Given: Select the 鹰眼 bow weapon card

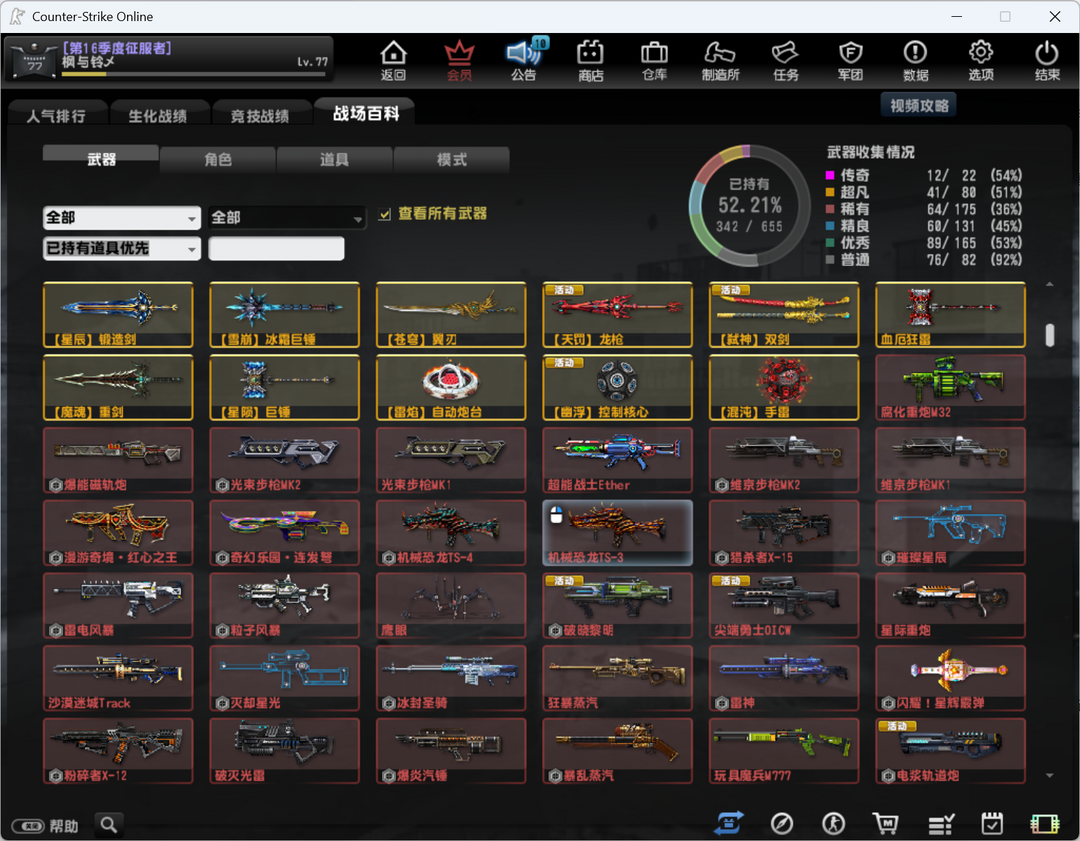Looking at the screenshot, I should point(451,605).
